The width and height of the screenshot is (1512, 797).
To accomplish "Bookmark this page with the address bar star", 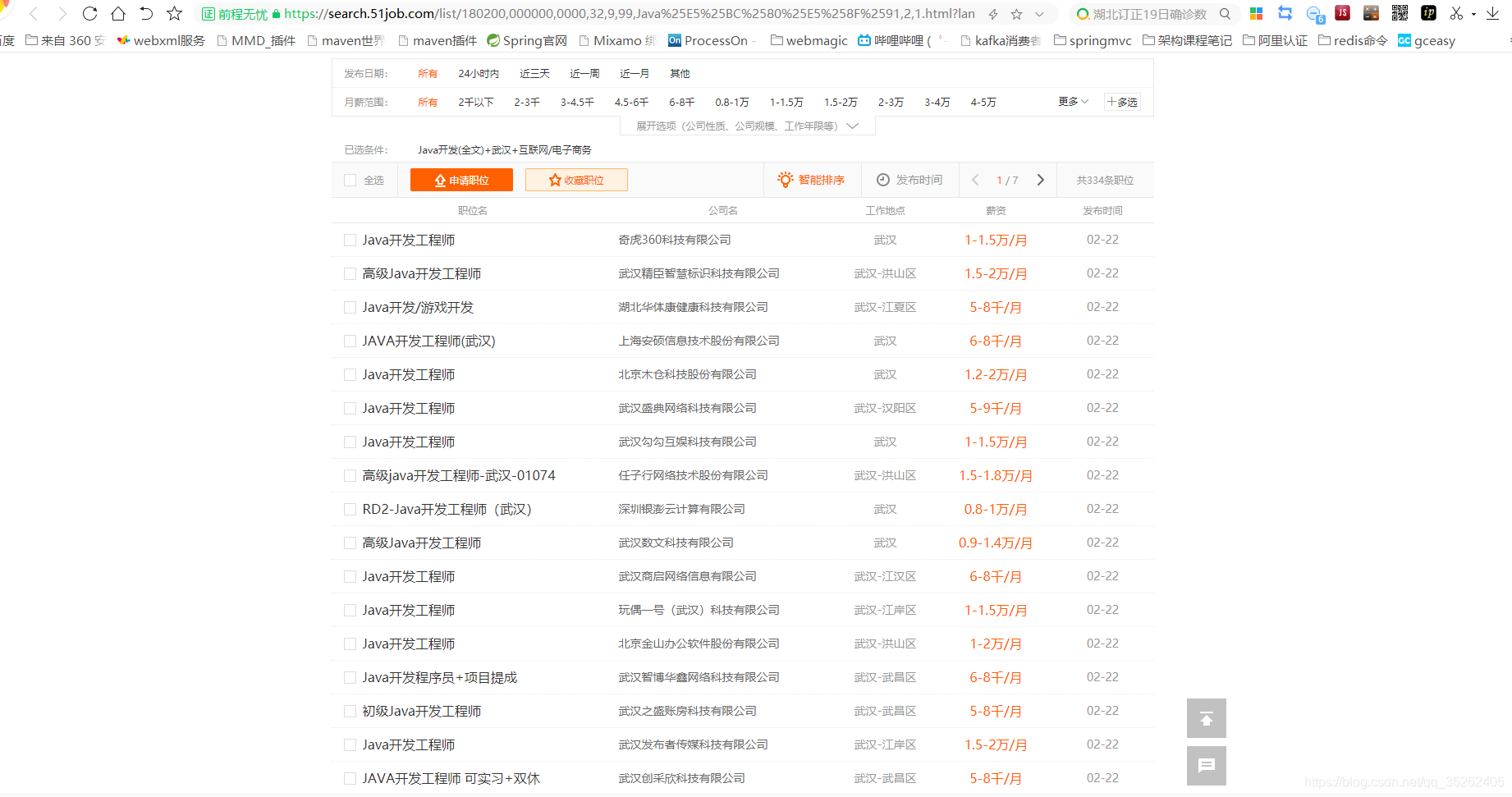I will 1017,14.
